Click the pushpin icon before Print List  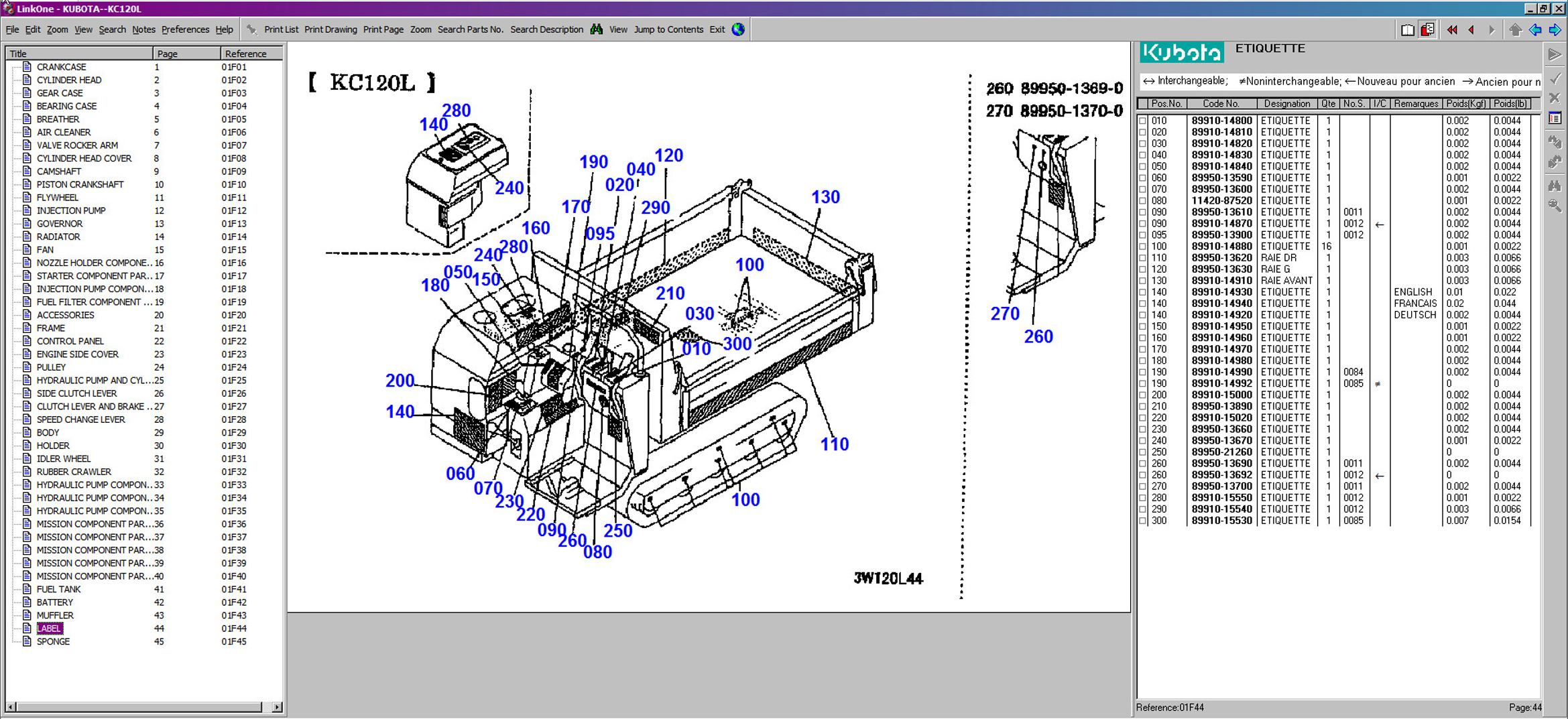coord(252,29)
